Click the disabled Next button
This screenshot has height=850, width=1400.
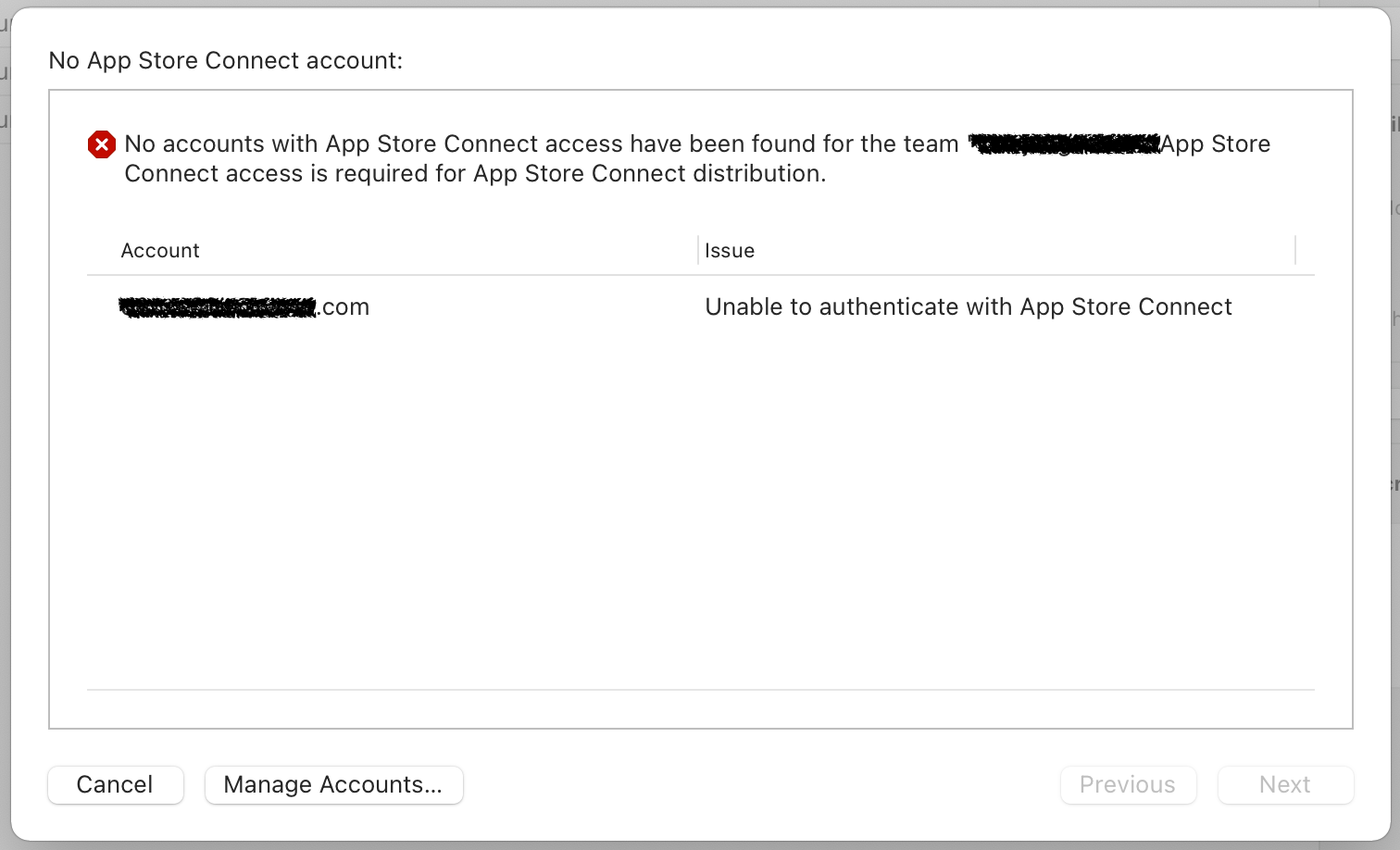pos(1285,785)
